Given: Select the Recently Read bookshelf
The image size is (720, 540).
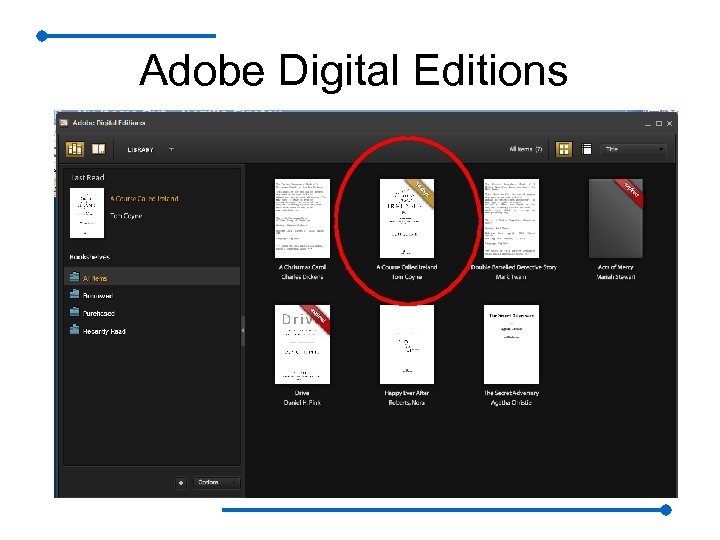Looking at the screenshot, I should [x=152, y=331].
